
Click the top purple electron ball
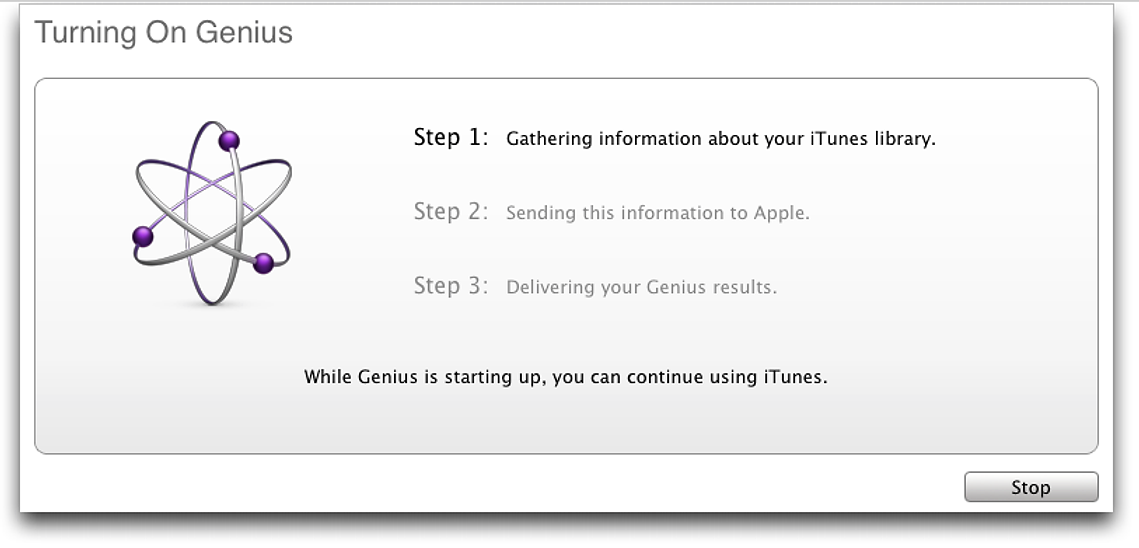click(229, 140)
